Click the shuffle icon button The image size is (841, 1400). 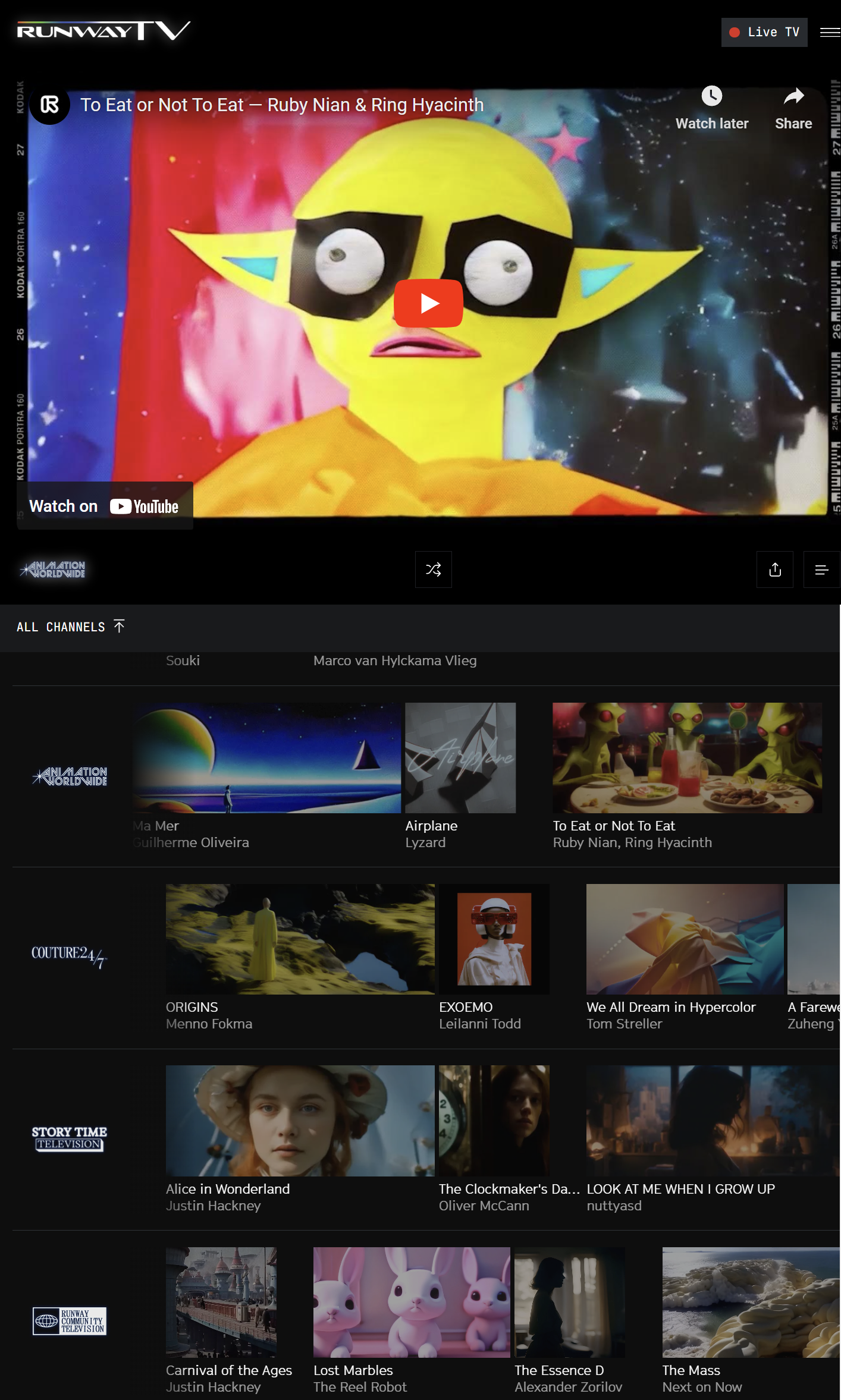click(x=434, y=570)
